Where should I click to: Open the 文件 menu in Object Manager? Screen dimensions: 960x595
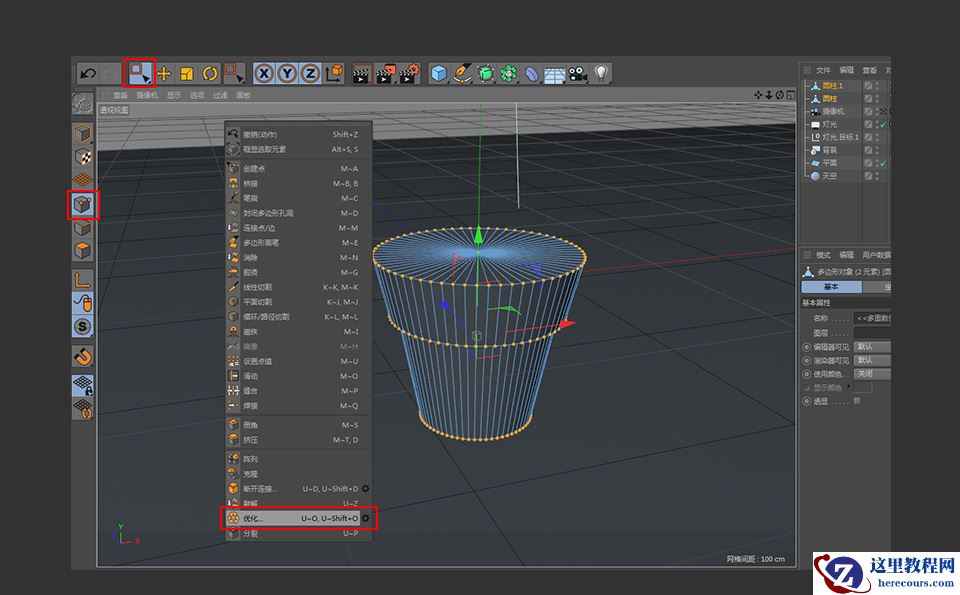point(823,69)
